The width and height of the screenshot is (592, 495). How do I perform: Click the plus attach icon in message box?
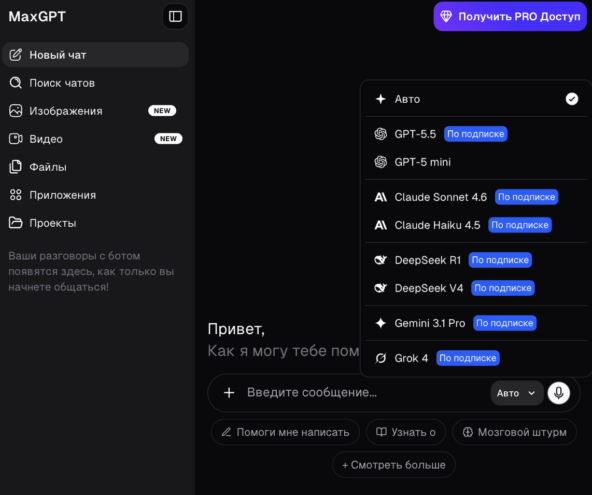pyautogui.click(x=229, y=393)
